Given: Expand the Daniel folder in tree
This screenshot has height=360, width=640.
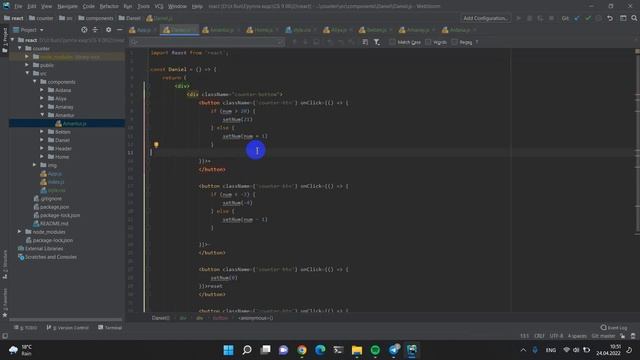Looking at the screenshot, I should (42, 140).
